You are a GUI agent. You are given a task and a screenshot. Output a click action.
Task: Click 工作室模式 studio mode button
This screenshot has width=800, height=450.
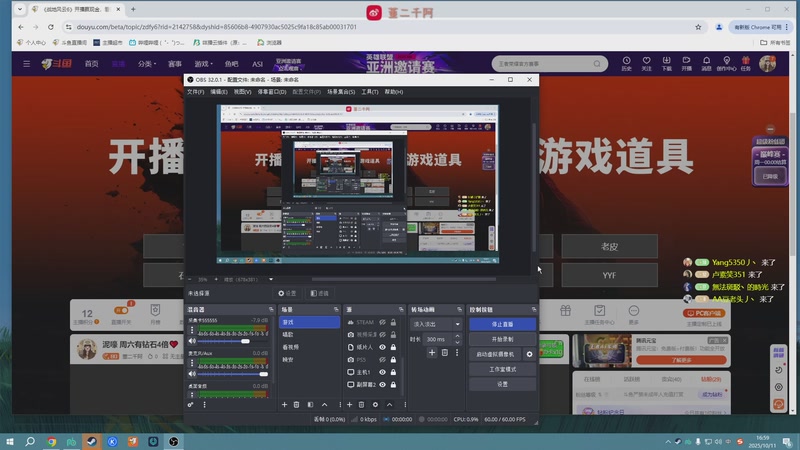tap(503, 369)
